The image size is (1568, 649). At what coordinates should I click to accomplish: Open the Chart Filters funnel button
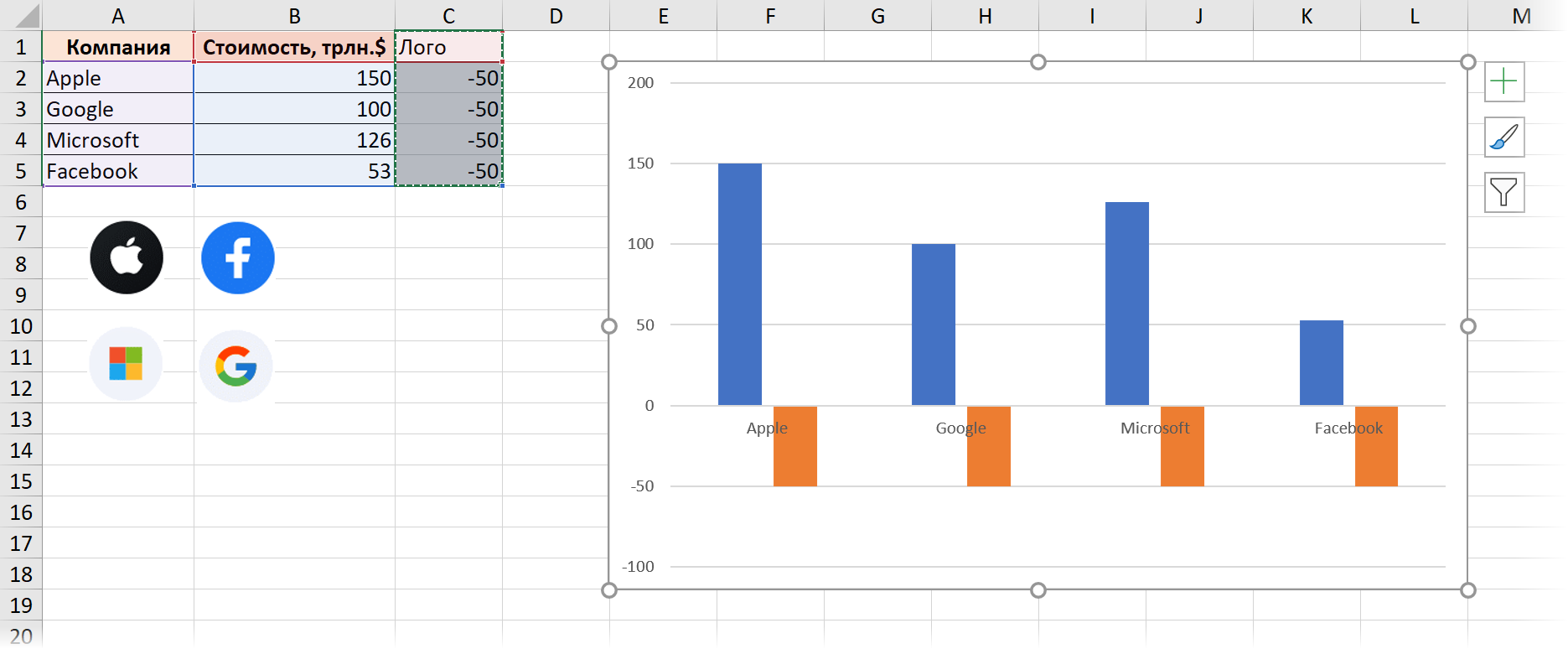(x=1504, y=192)
